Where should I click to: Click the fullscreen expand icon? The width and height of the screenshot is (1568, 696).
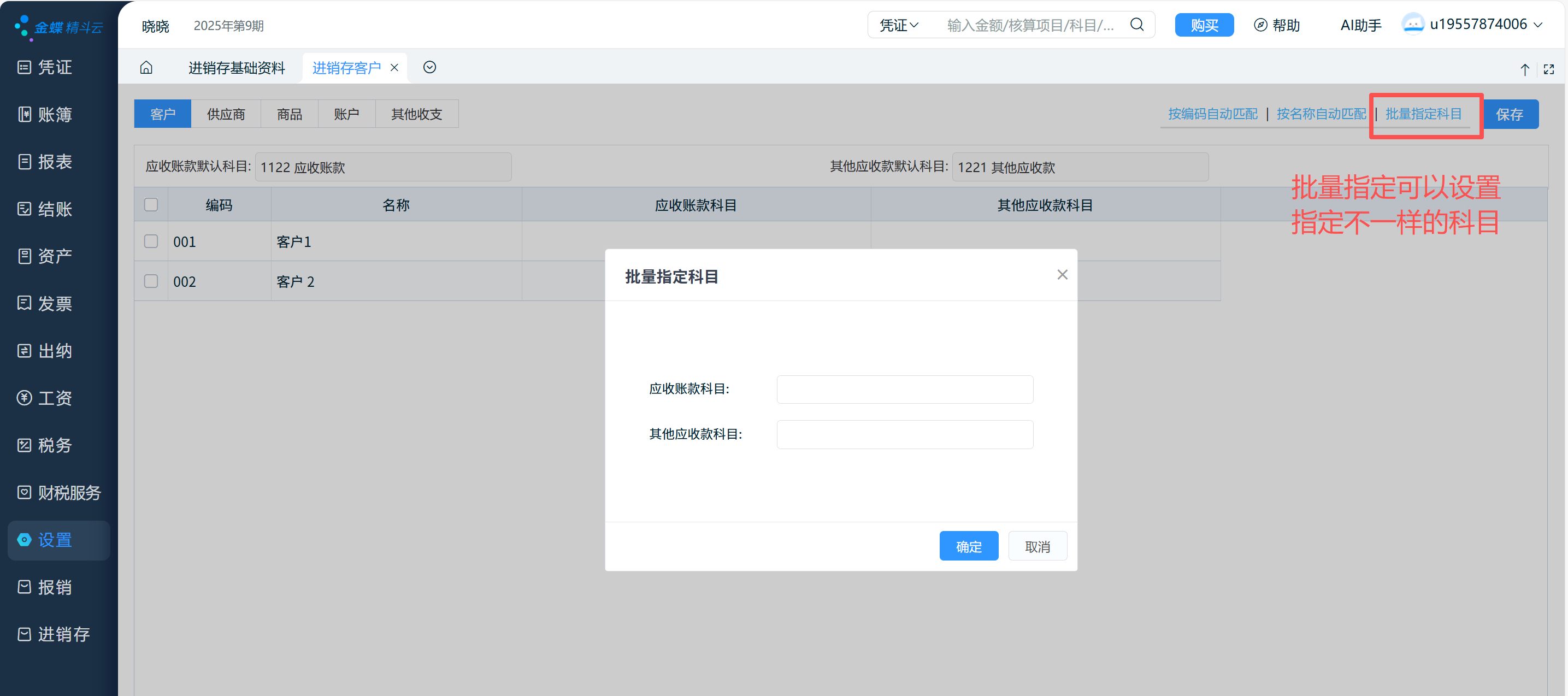pyautogui.click(x=1548, y=69)
